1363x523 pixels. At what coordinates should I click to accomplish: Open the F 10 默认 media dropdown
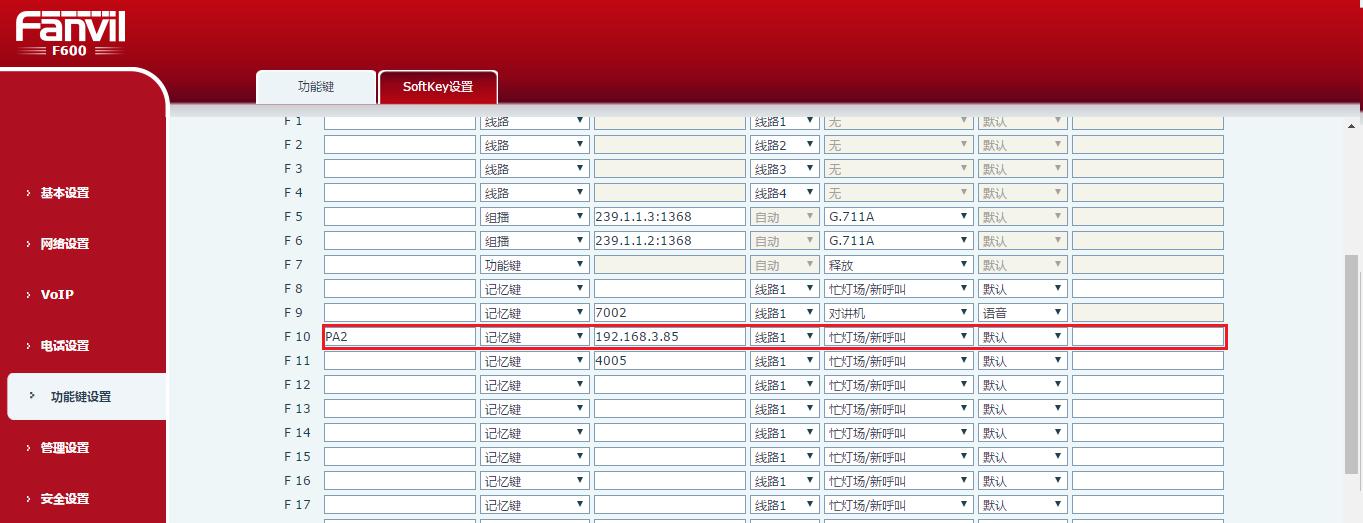(x=1022, y=337)
